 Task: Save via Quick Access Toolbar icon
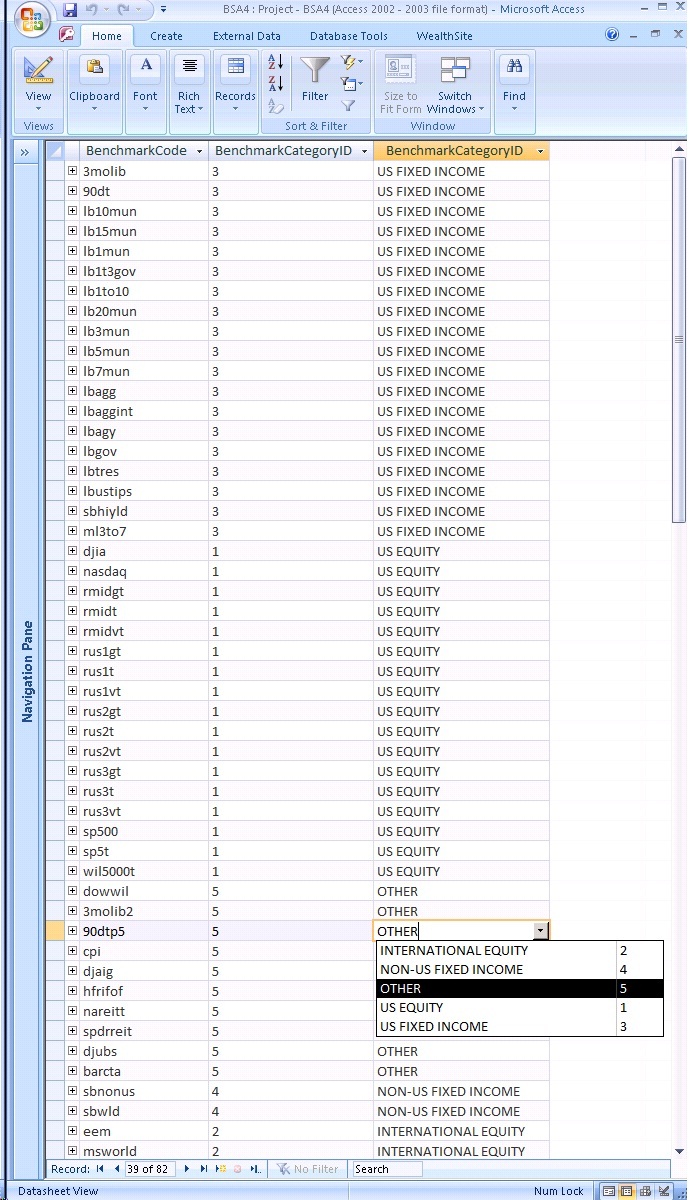(x=70, y=10)
